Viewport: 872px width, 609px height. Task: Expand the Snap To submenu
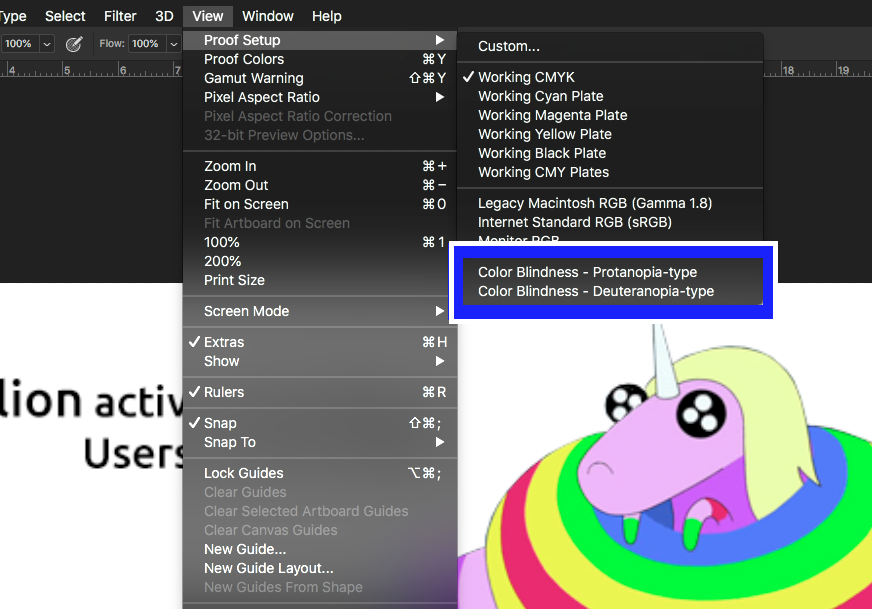(320, 442)
